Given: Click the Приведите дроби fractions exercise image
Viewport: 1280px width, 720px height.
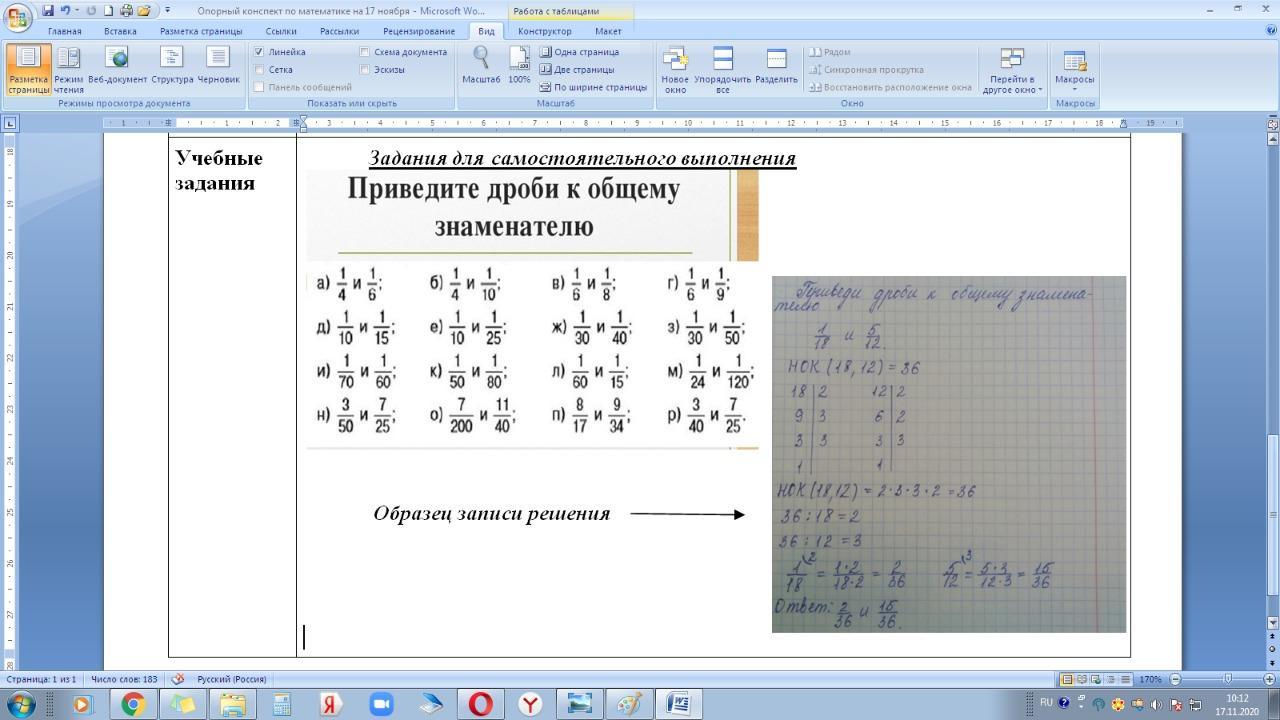Looking at the screenshot, I should pos(532,309).
